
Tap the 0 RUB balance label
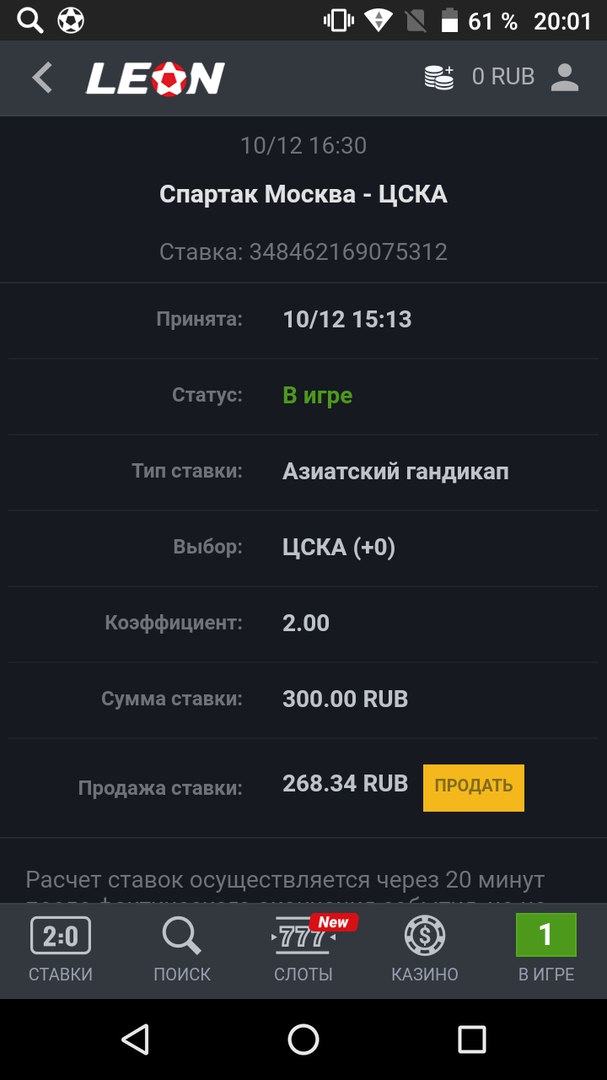503,76
